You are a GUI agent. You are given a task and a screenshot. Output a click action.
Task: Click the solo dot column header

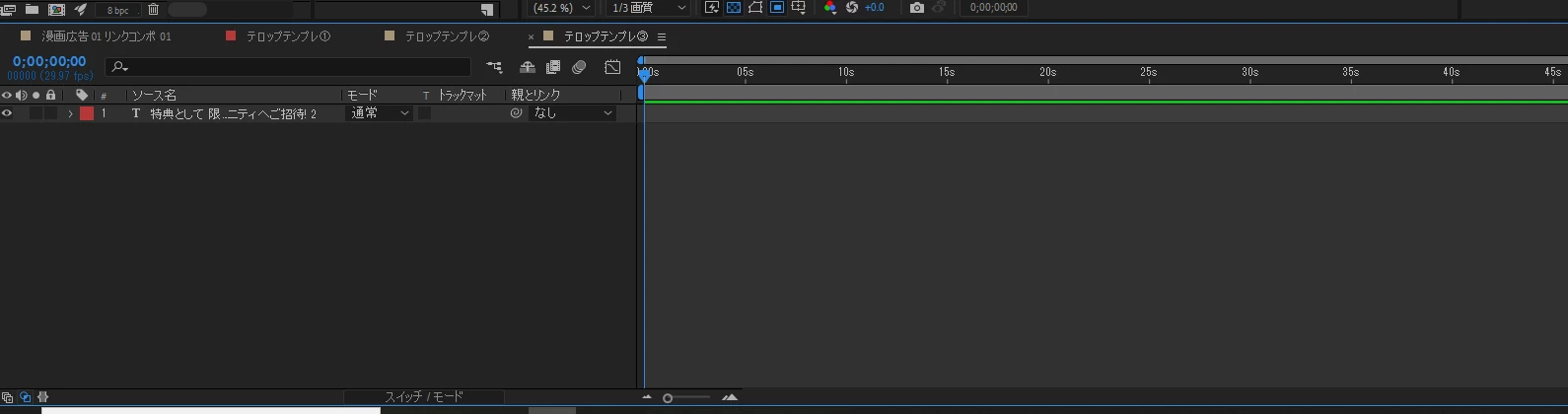tap(36, 96)
